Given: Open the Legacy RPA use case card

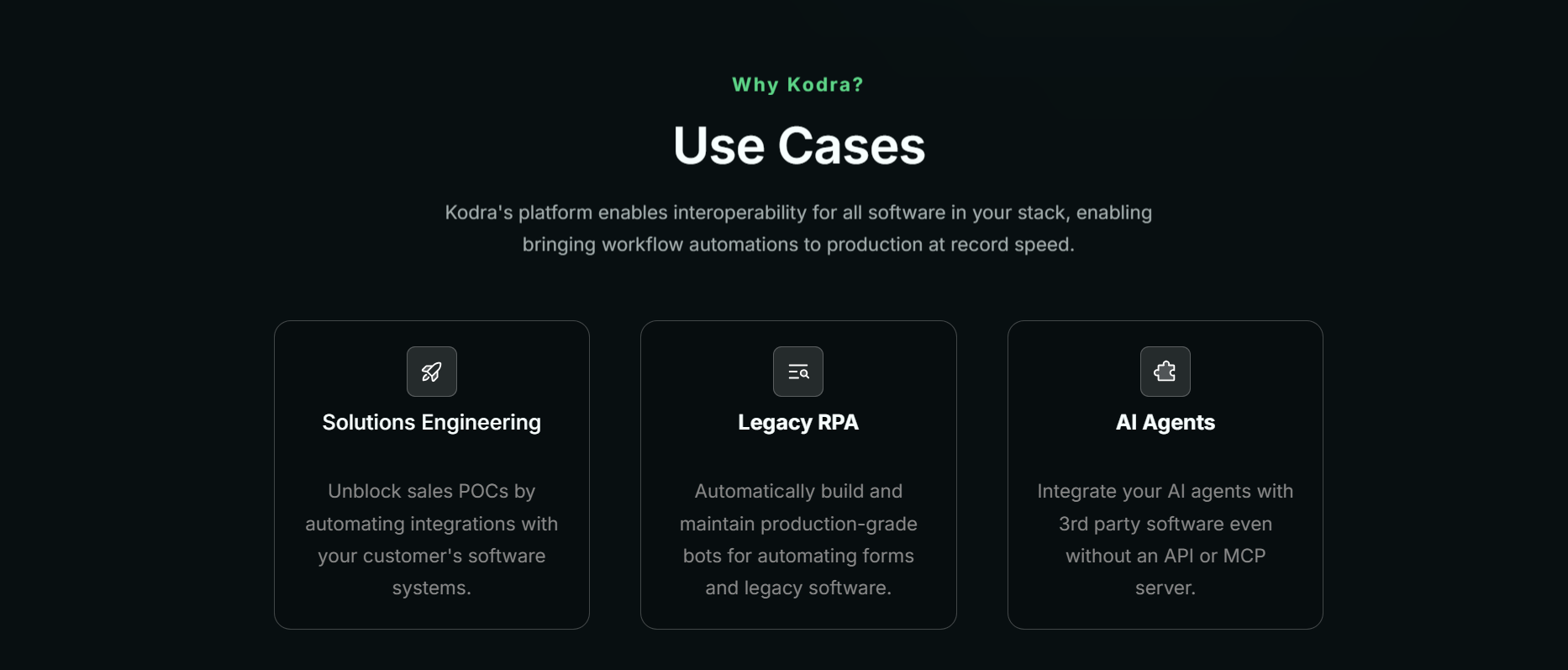Looking at the screenshot, I should click(x=798, y=475).
